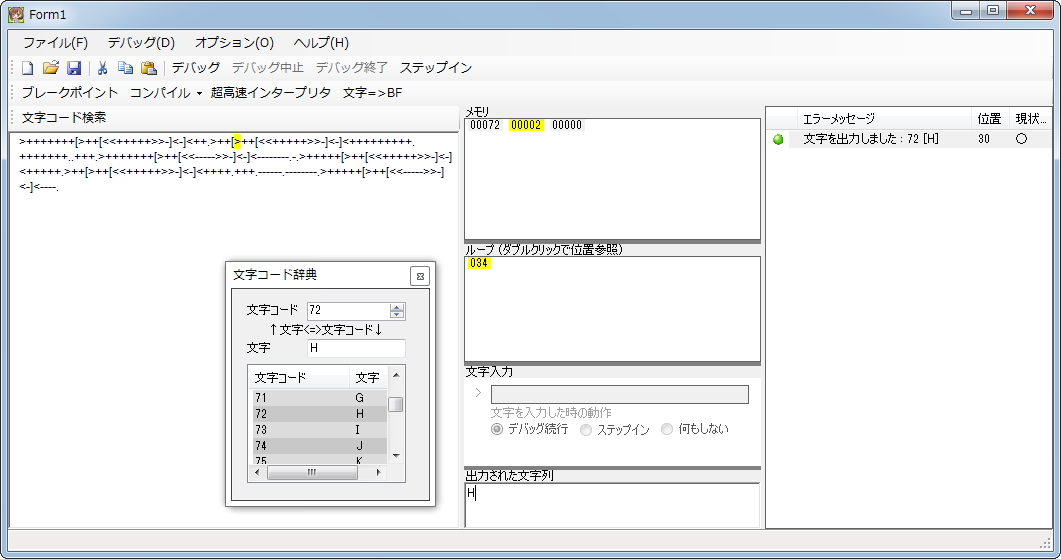Select row 73 I in the code list
Screen dimensions: 1061x559
click(319, 430)
